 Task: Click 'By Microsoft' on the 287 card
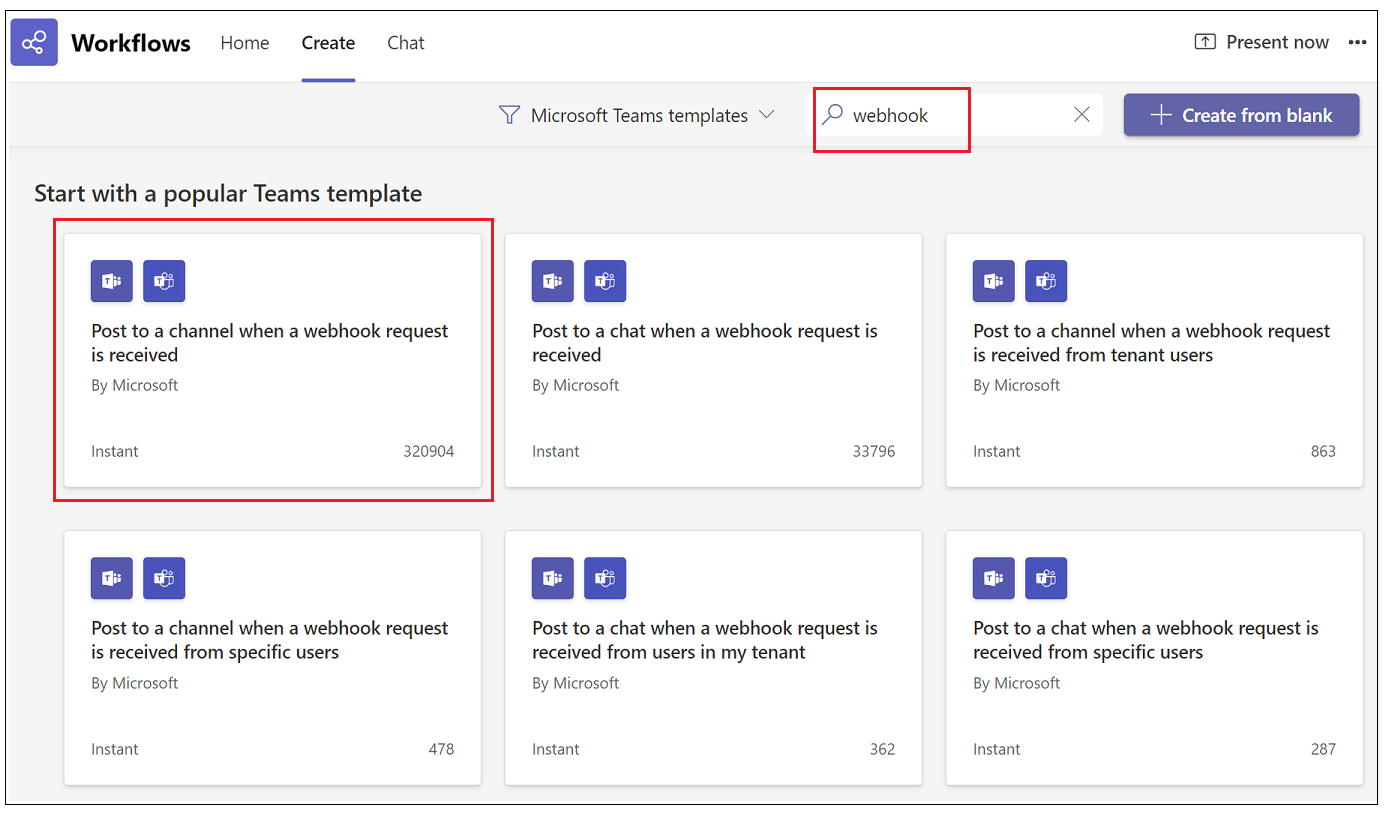click(1017, 683)
